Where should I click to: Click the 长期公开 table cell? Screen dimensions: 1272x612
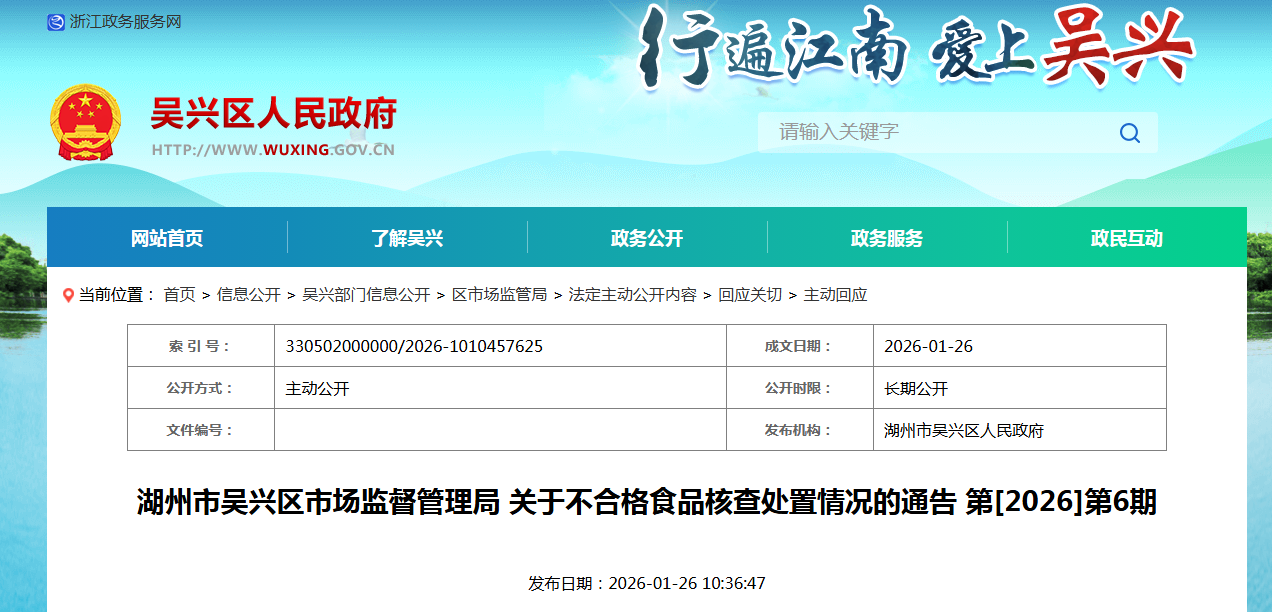point(1019,388)
